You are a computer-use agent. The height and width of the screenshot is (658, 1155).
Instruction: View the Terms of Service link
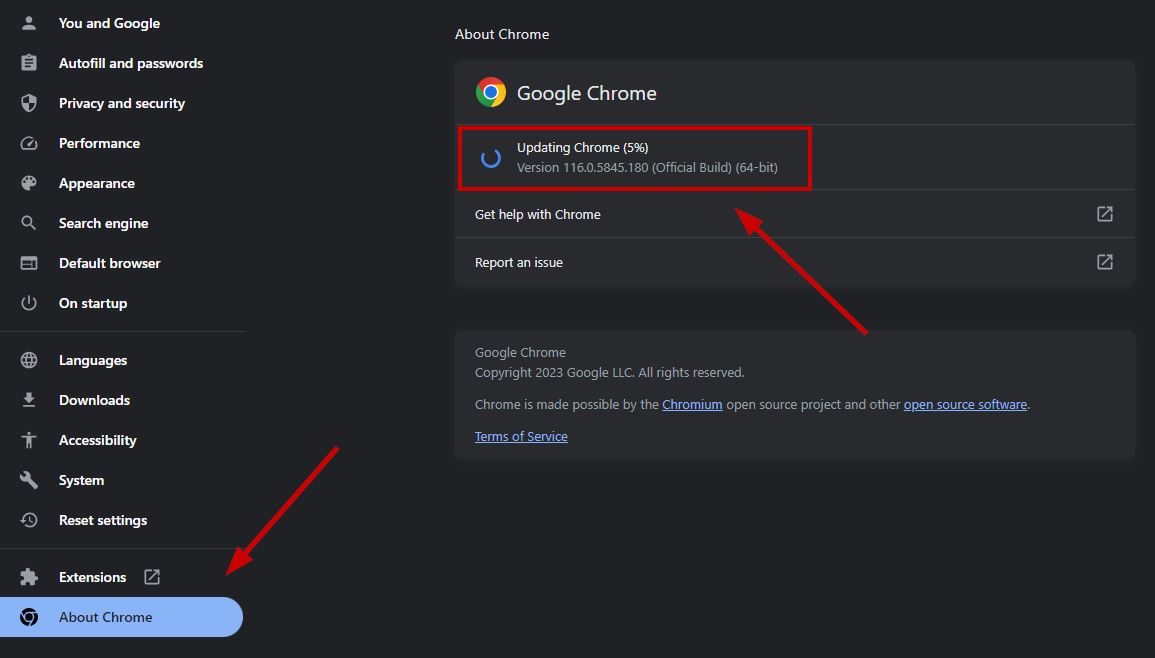[x=520, y=436]
